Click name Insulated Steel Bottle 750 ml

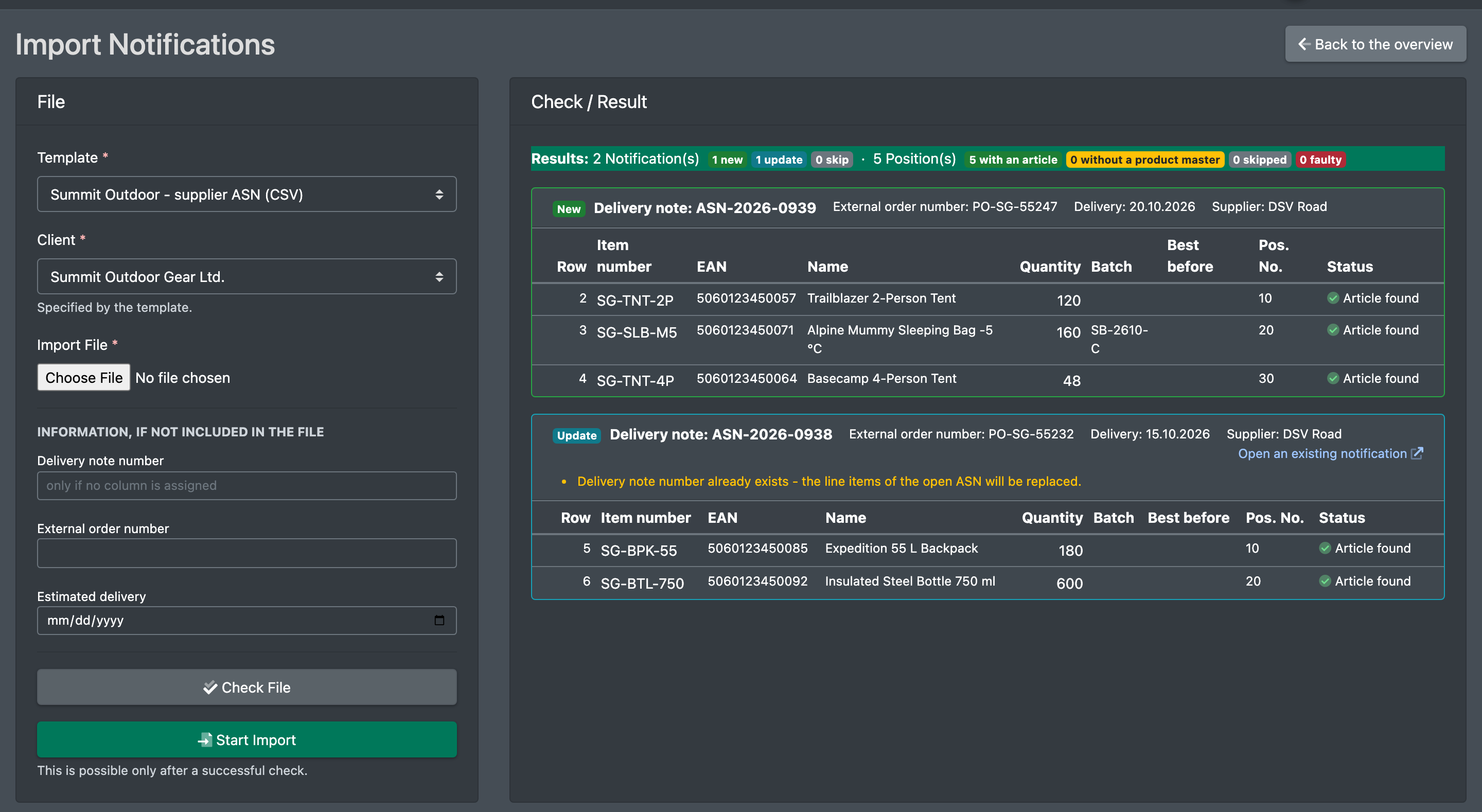tap(910, 581)
